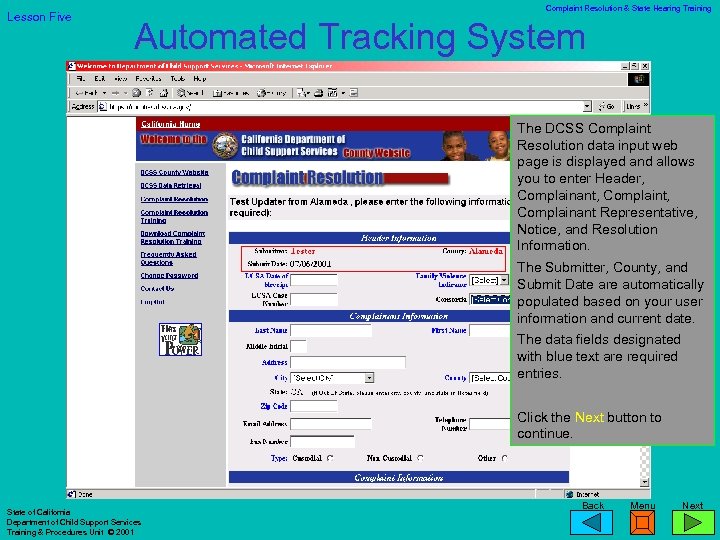720x540 pixels.
Task: Click the blue Back arrow button
Action: point(591,523)
